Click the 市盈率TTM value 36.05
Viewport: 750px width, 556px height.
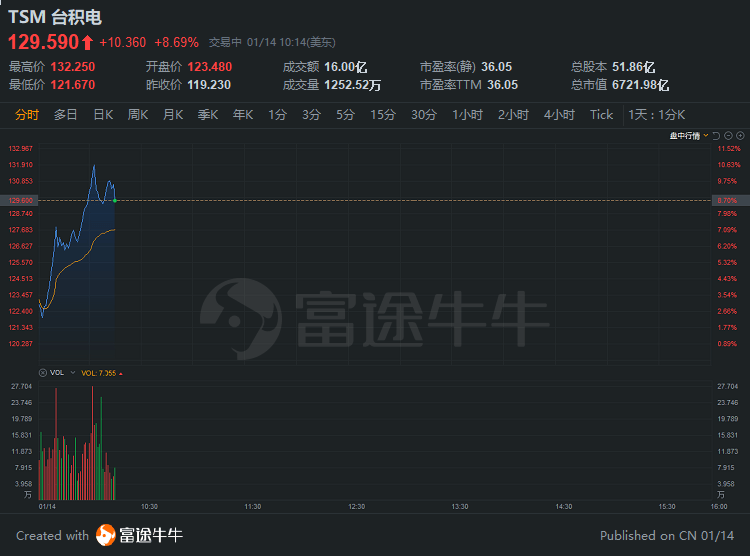tap(503, 85)
